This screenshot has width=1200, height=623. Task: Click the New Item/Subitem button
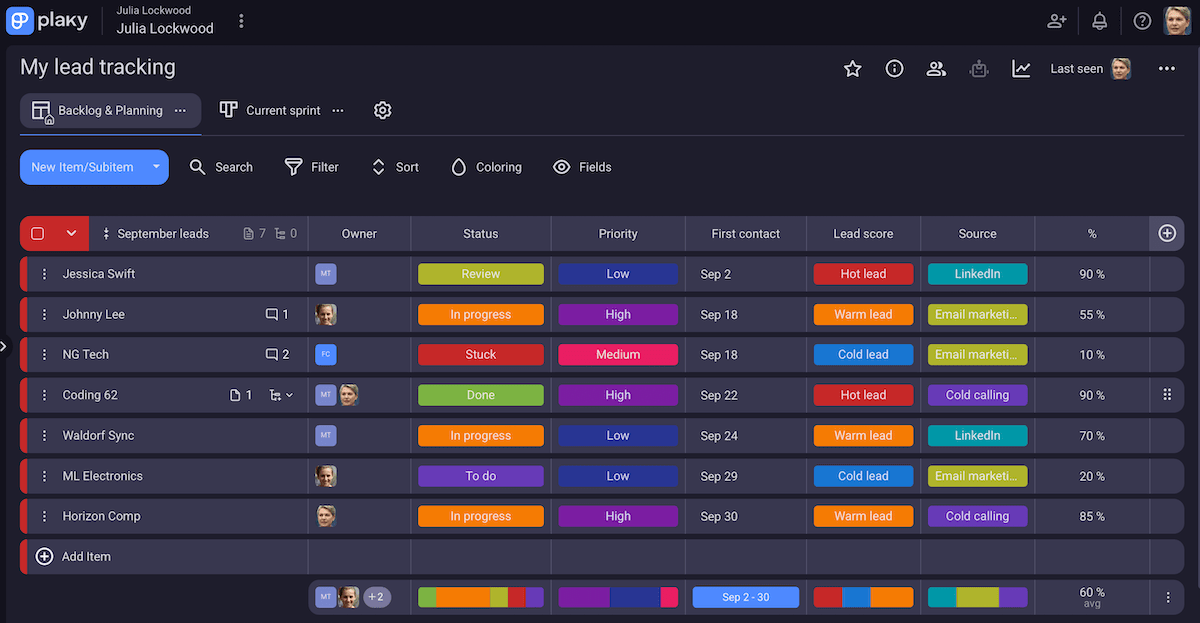pos(83,167)
